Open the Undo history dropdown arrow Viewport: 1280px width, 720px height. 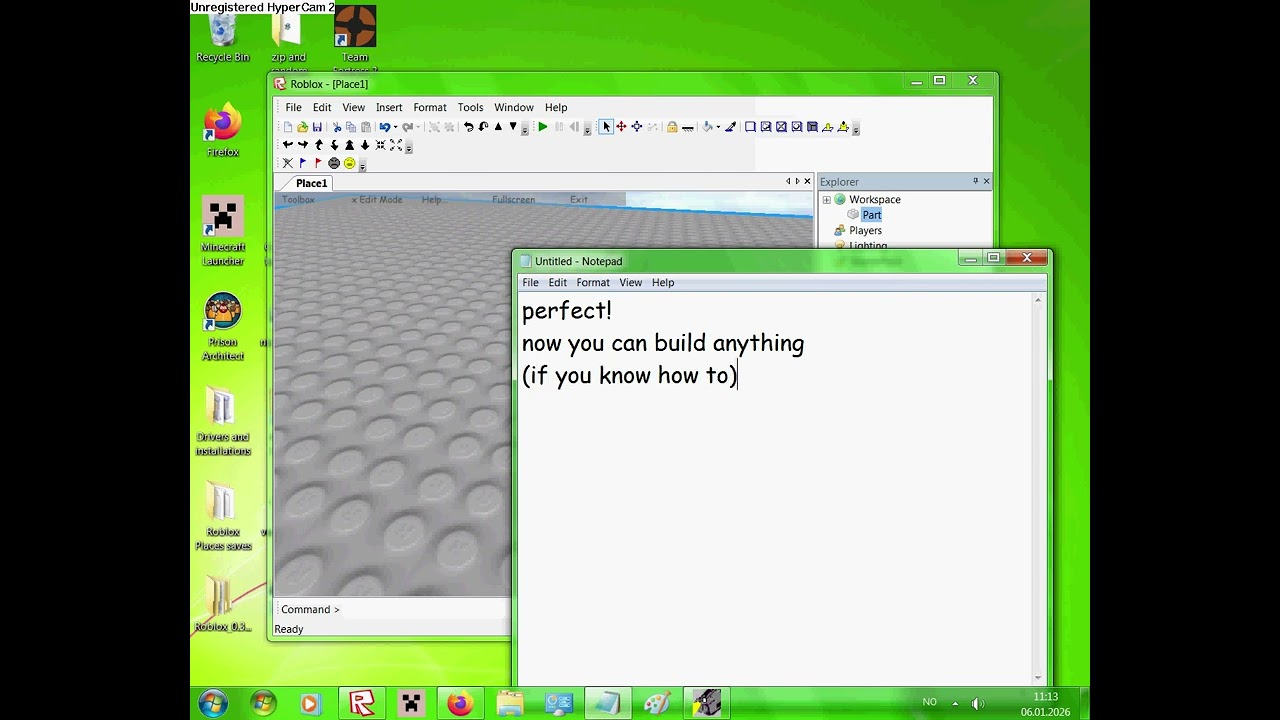pyautogui.click(x=395, y=127)
